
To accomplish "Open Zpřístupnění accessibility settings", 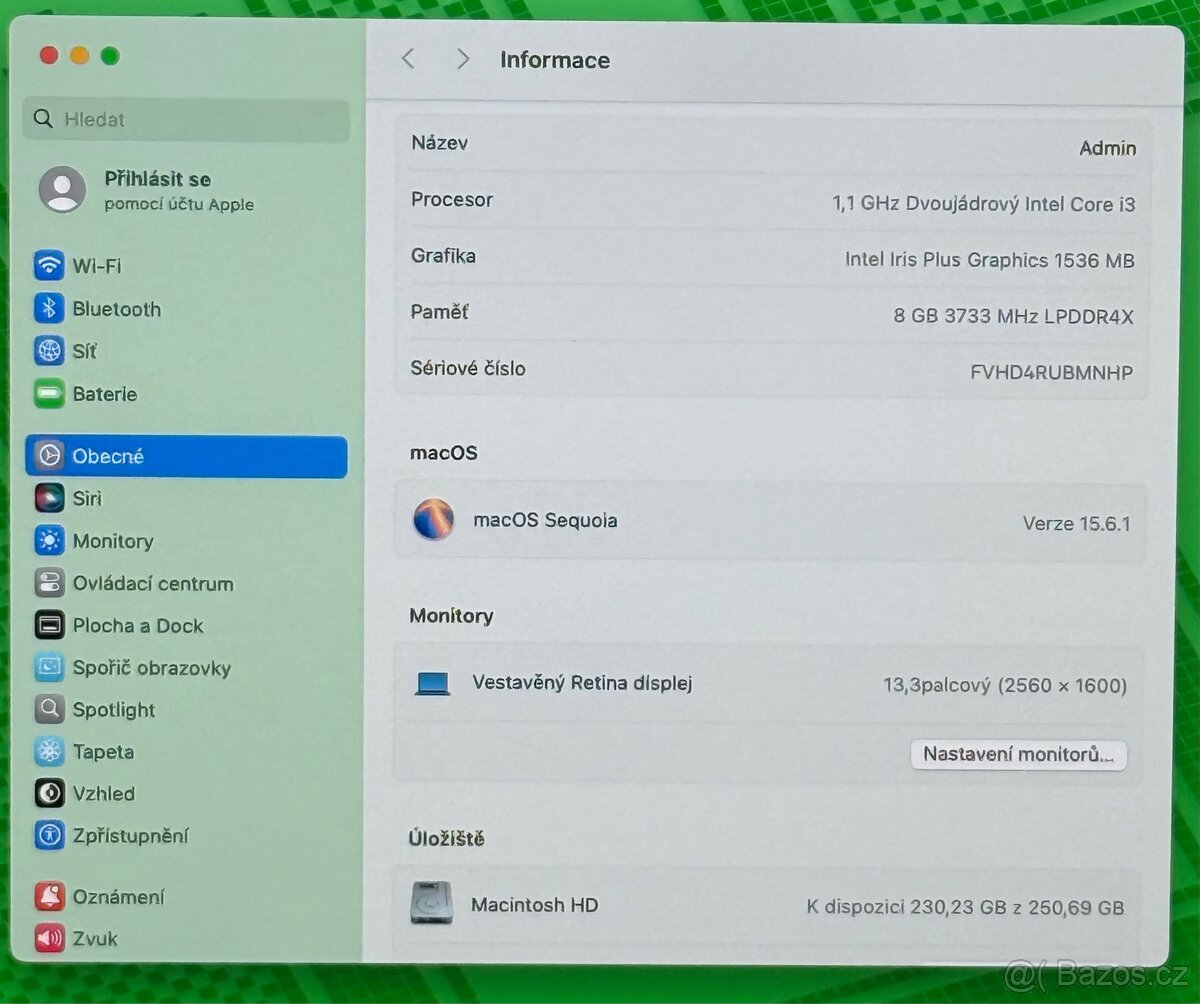I will (x=130, y=836).
